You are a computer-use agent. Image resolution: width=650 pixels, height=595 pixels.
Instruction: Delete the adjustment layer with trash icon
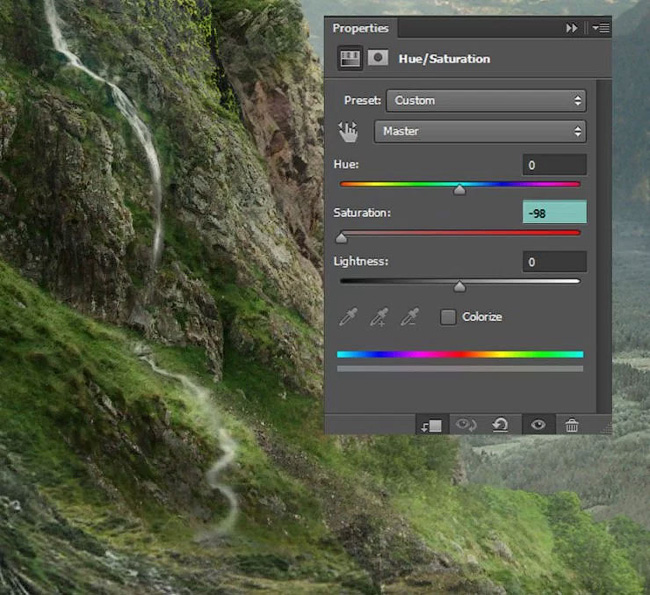click(x=572, y=425)
